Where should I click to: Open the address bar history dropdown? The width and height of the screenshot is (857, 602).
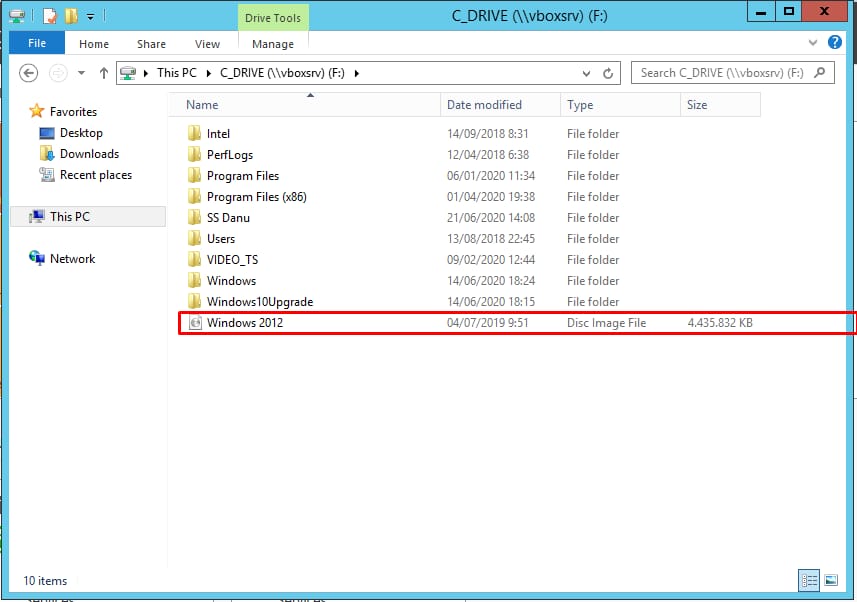(586, 73)
